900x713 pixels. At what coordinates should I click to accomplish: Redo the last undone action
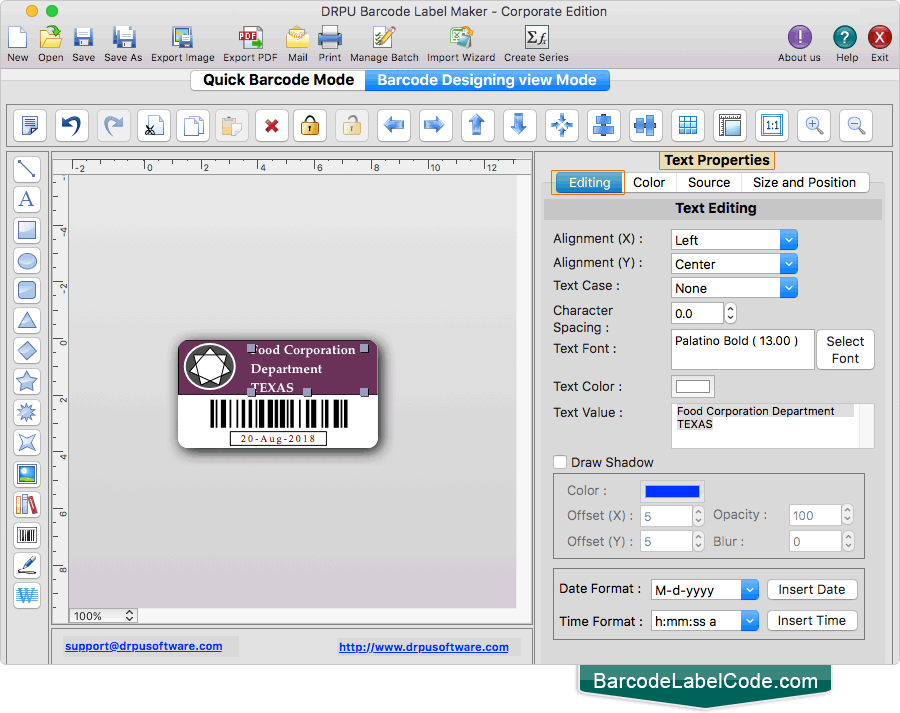[x=114, y=125]
